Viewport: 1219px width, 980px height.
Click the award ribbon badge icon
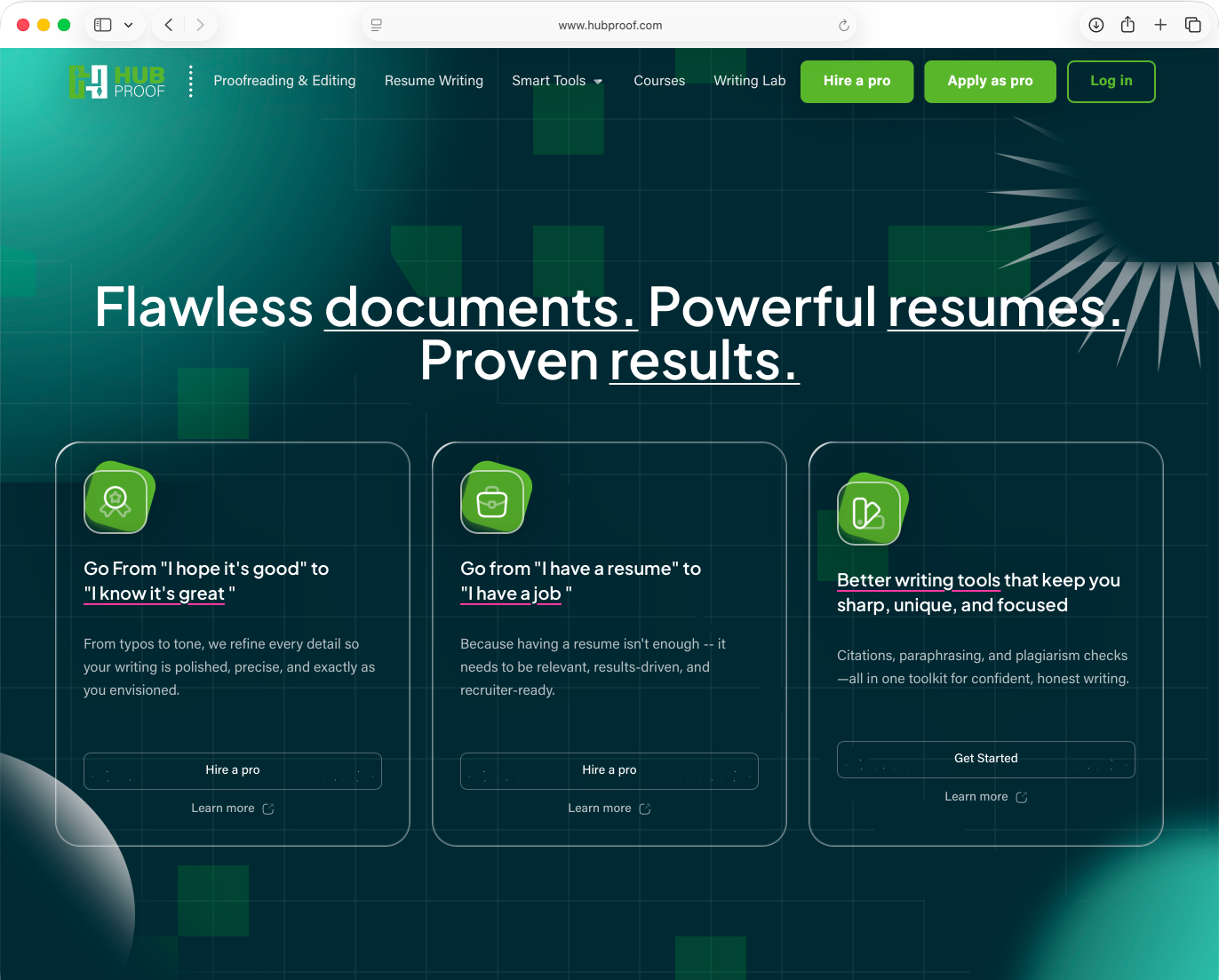116,502
